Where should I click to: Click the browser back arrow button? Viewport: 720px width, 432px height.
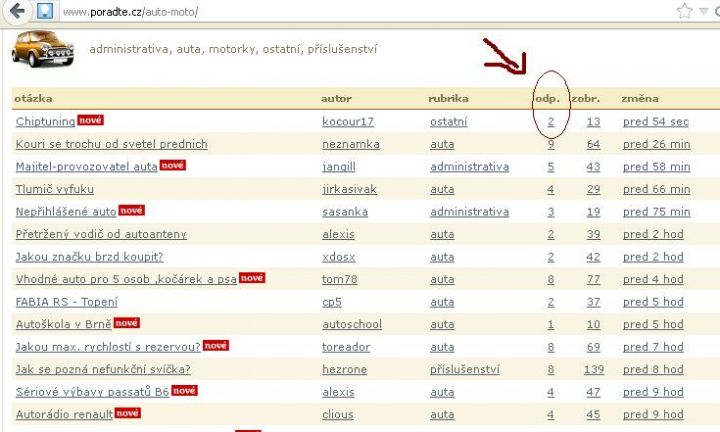(x=17, y=11)
